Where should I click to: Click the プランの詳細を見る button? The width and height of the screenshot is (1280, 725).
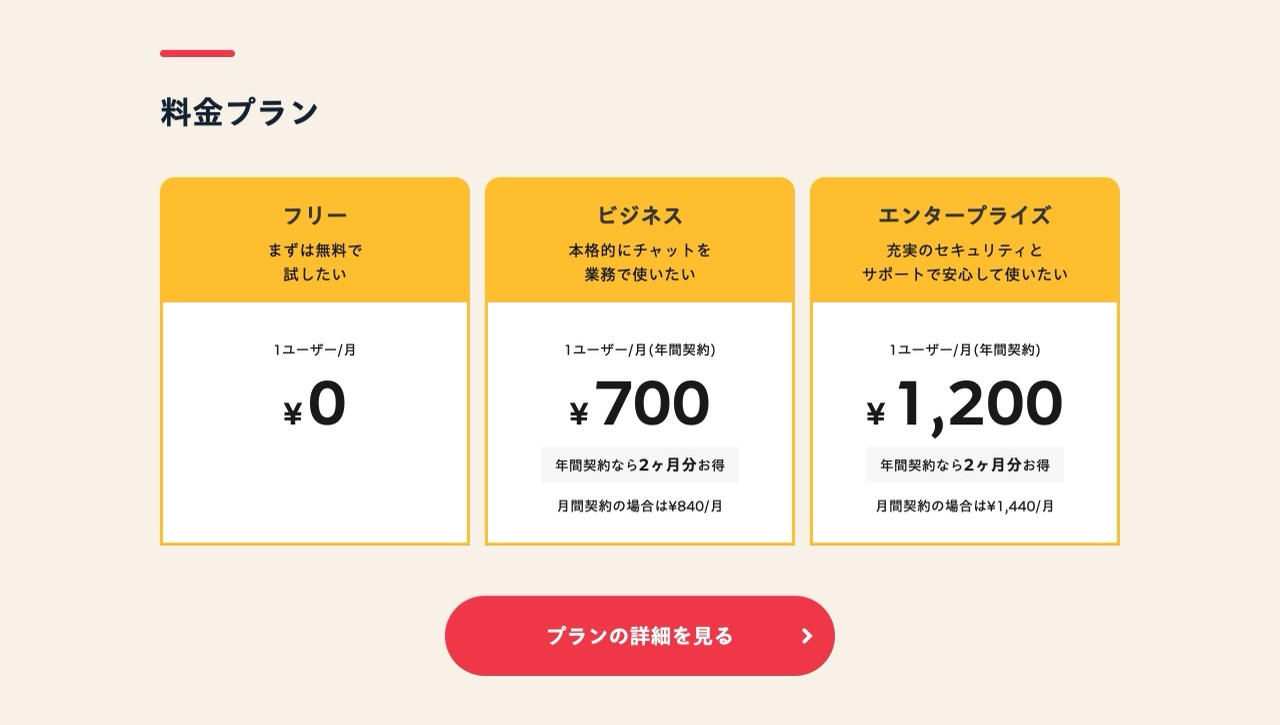point(639,635)
